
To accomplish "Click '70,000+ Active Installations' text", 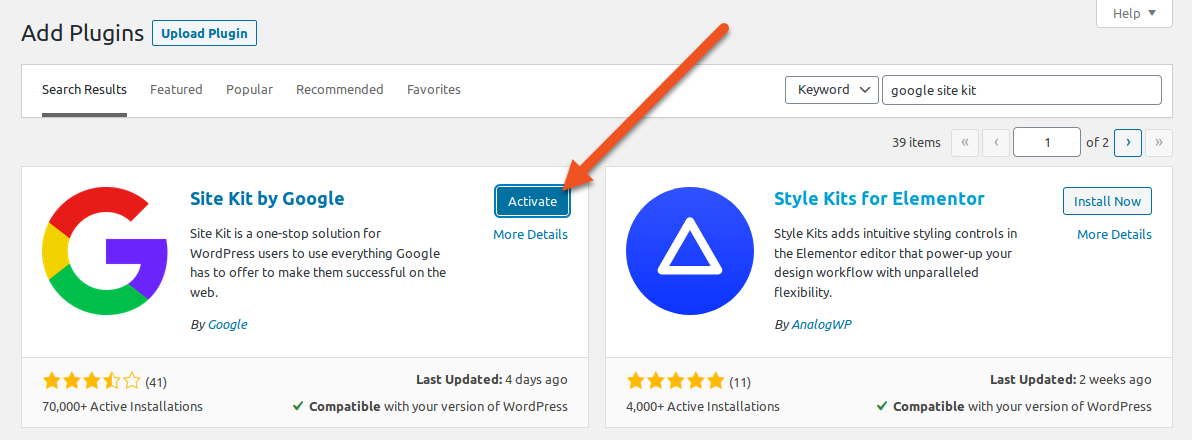I will coord(122,407).
